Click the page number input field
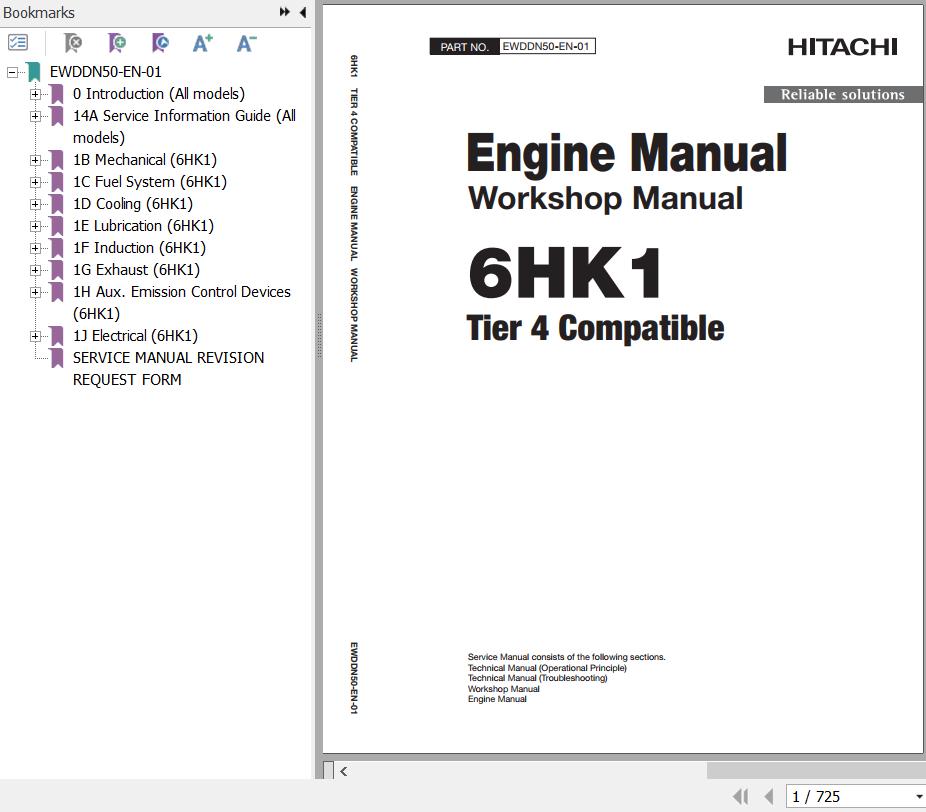The height and width of the screenshot is (812, 926). [849, 797]
